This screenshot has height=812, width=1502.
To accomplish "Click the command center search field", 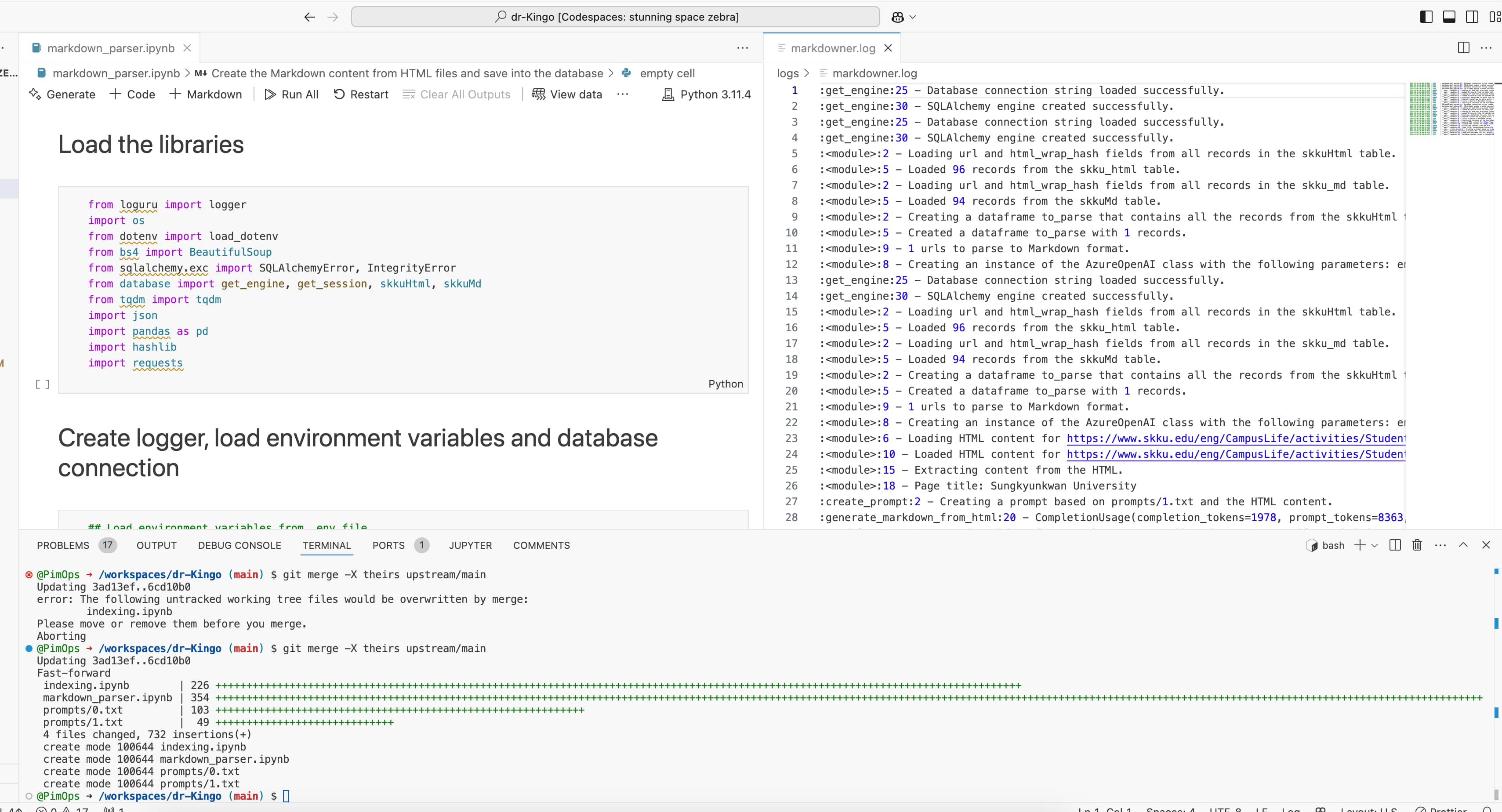I will [615, 17].
